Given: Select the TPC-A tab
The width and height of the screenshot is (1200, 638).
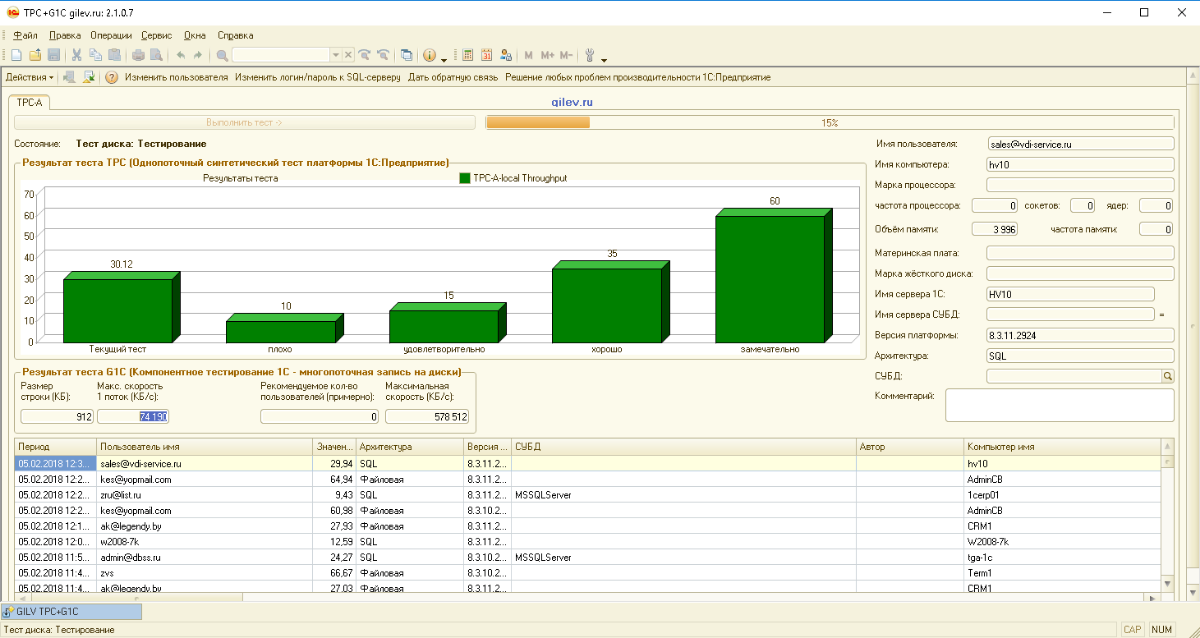Looking at the screenshot, I should (x=30, y=102).
